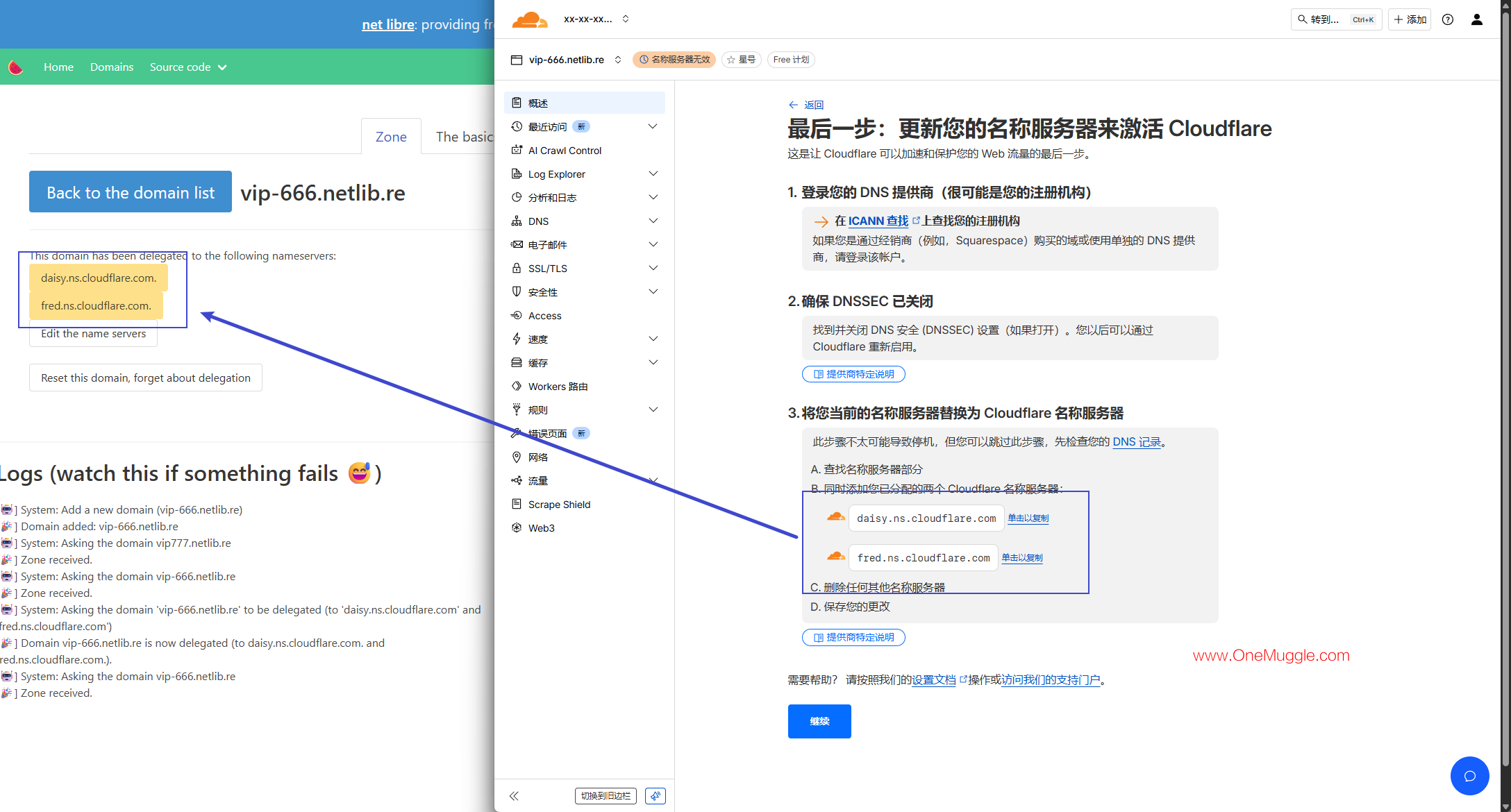Go to Home in net libre navbar
Image resolution: width=1511 pixels, height=812 pixels.
coord(58,67)
